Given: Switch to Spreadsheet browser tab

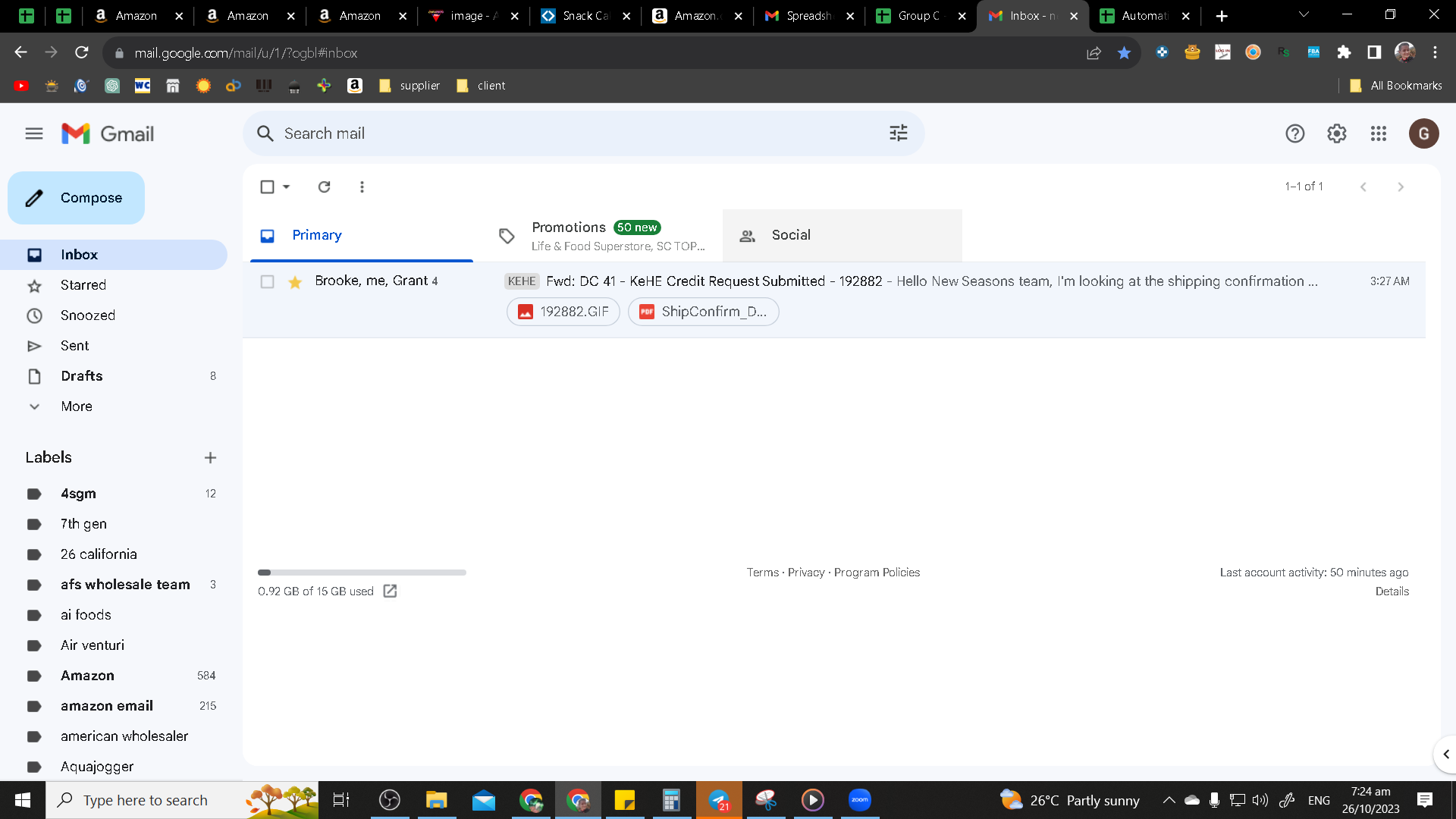Looking at the screenshot, I should click(x=809, y=16).
